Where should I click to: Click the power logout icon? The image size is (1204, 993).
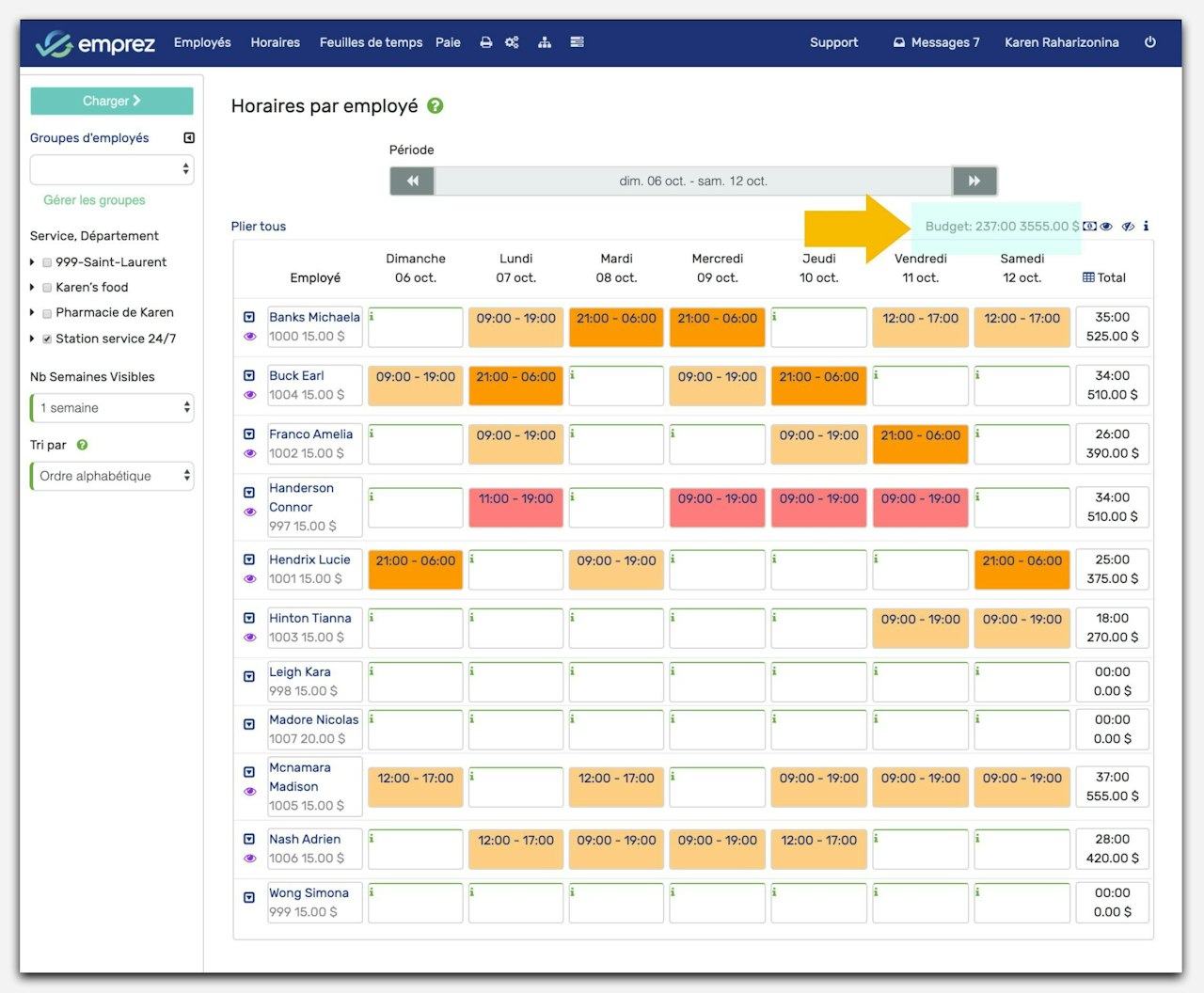click(1149, 42)
